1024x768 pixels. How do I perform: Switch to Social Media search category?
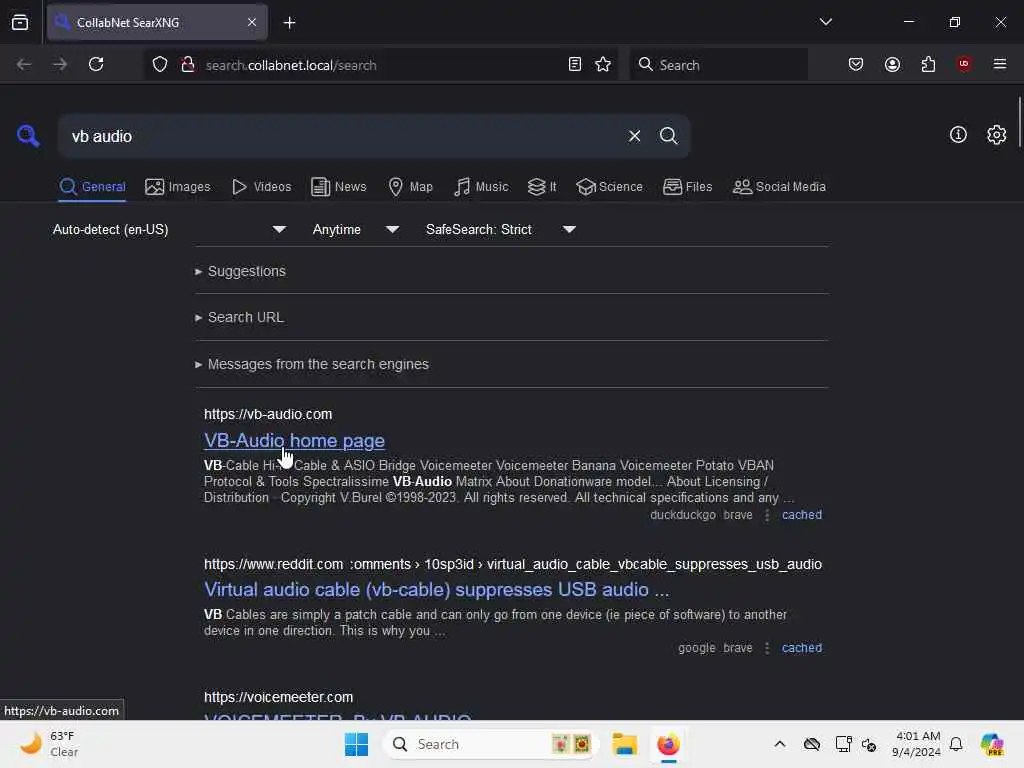(778, 187)
